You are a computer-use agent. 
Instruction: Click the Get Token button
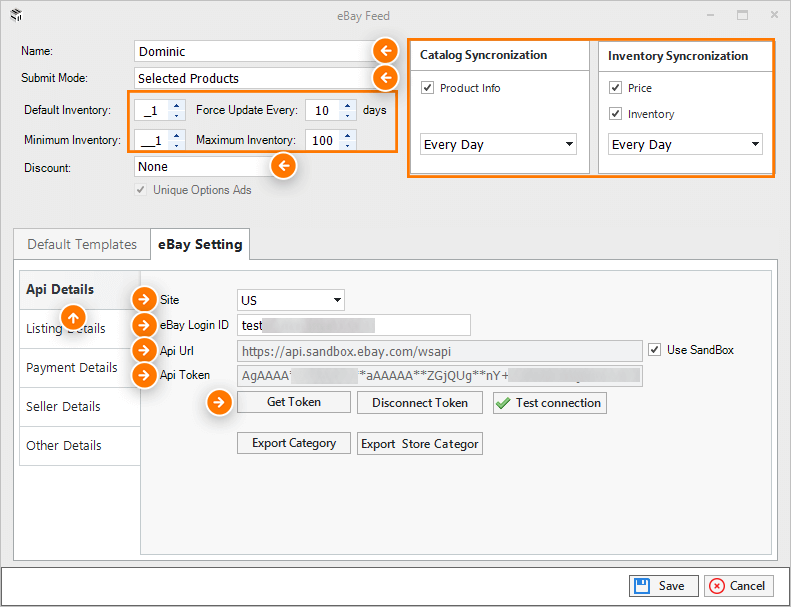pyautogui.click(x=294, y=402)
